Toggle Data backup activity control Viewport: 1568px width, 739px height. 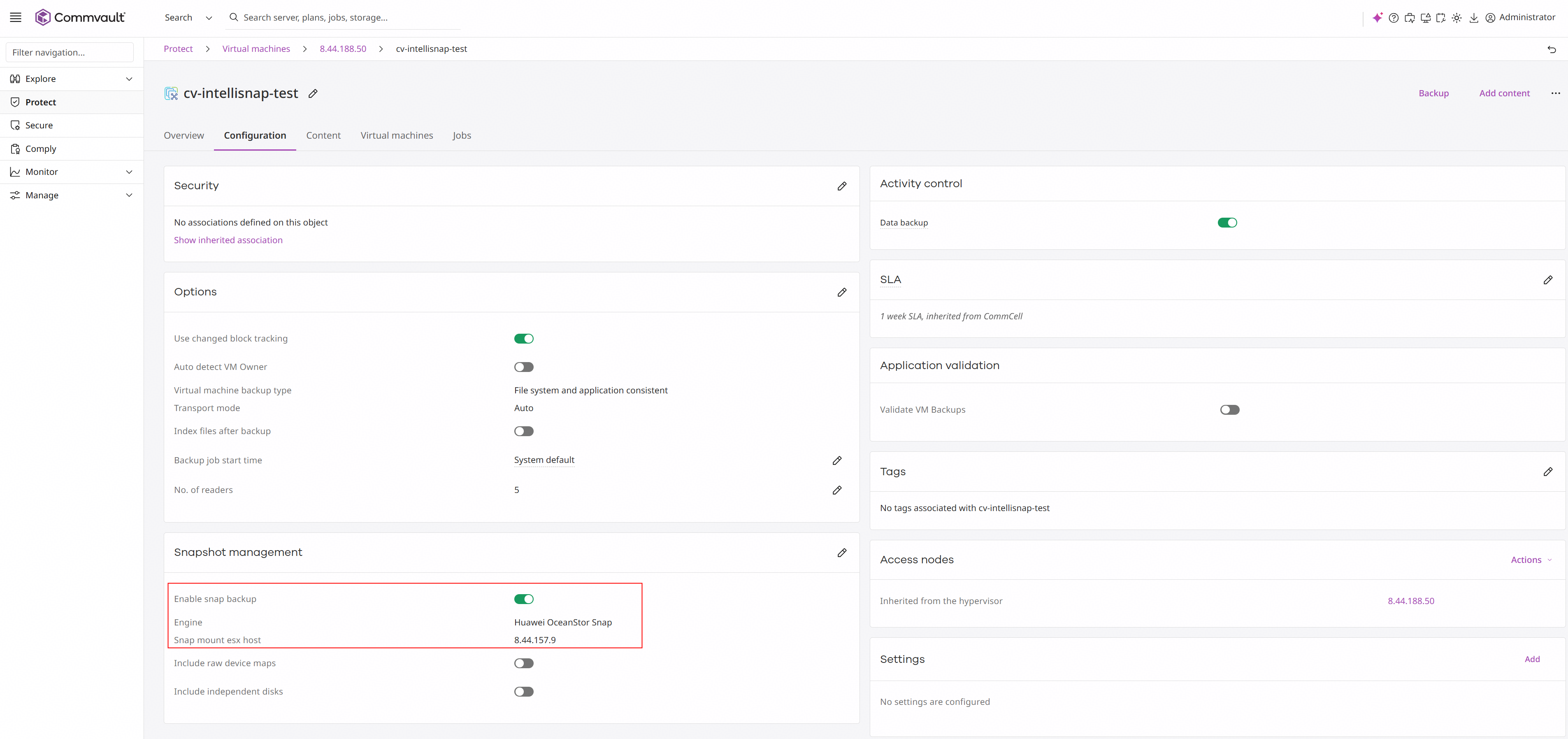coord(1227,223)
